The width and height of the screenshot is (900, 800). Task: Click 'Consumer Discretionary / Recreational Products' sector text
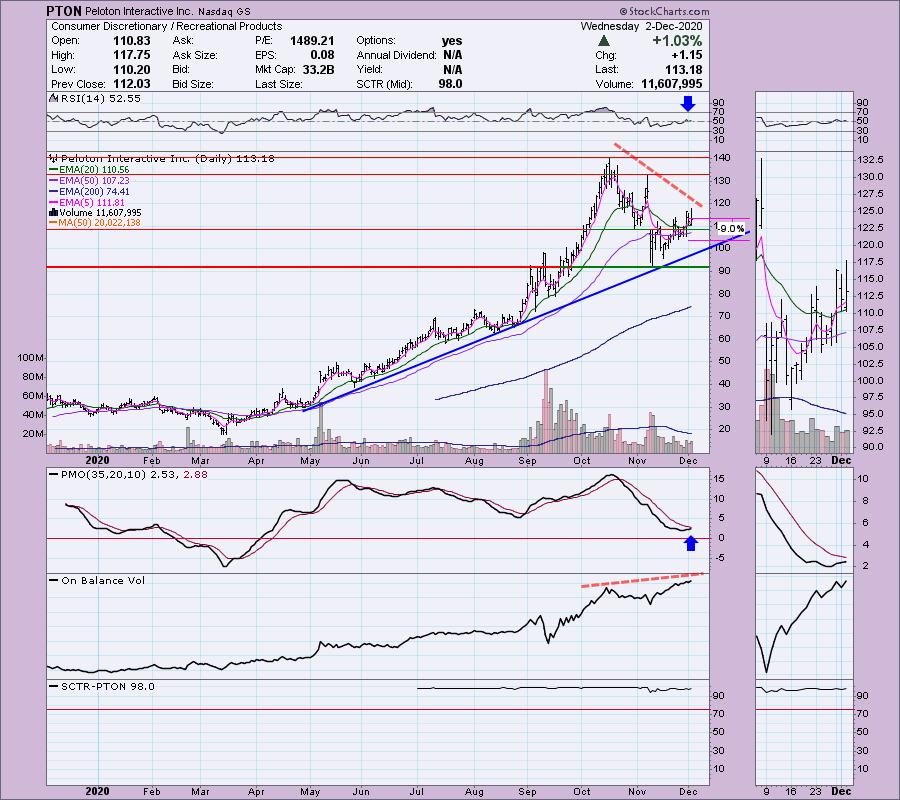(166, 26)
